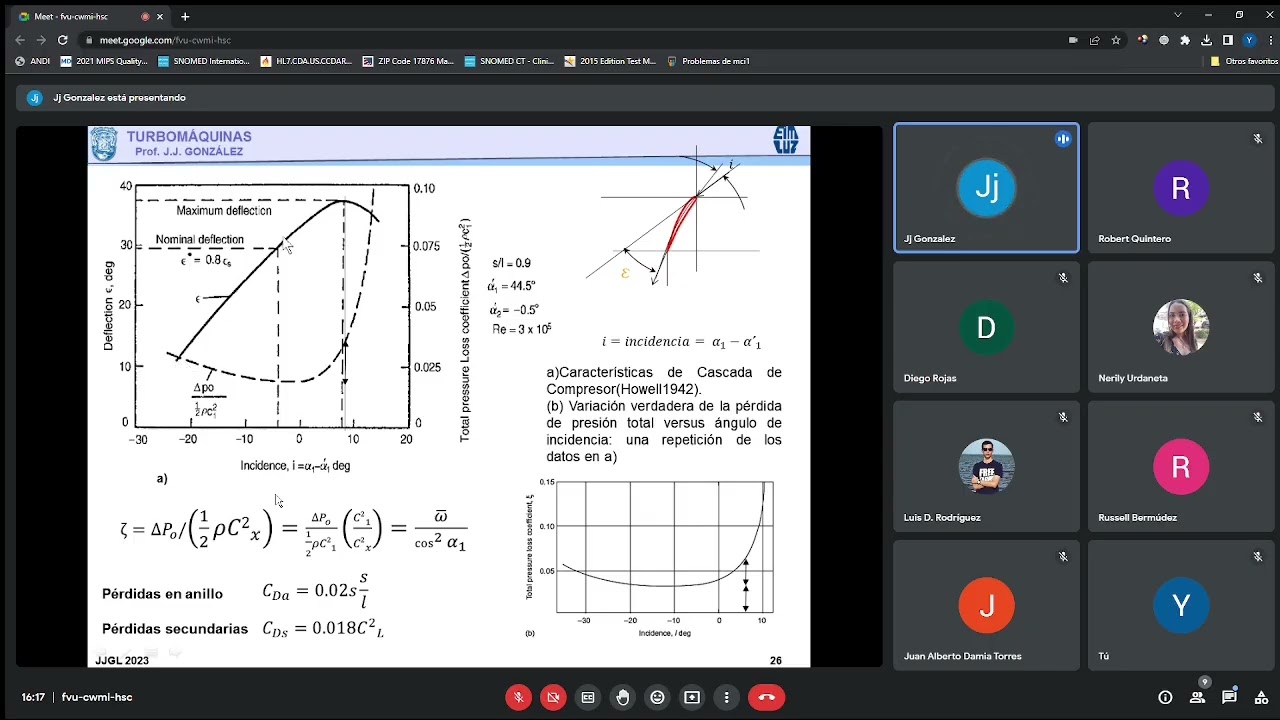Click Juan Alberto Damia Torres tile

986,605
